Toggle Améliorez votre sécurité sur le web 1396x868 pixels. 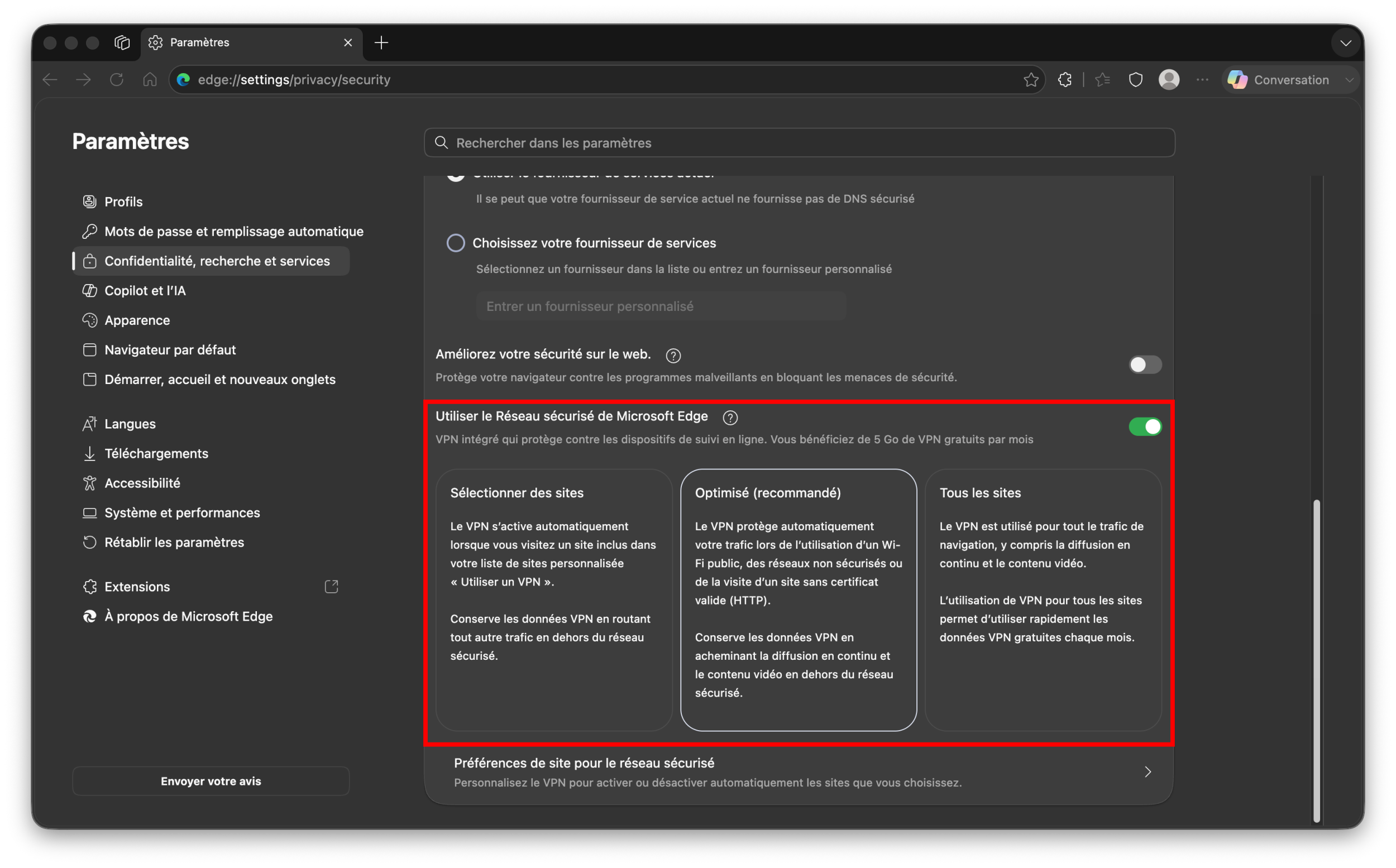tap(1145, 365)
